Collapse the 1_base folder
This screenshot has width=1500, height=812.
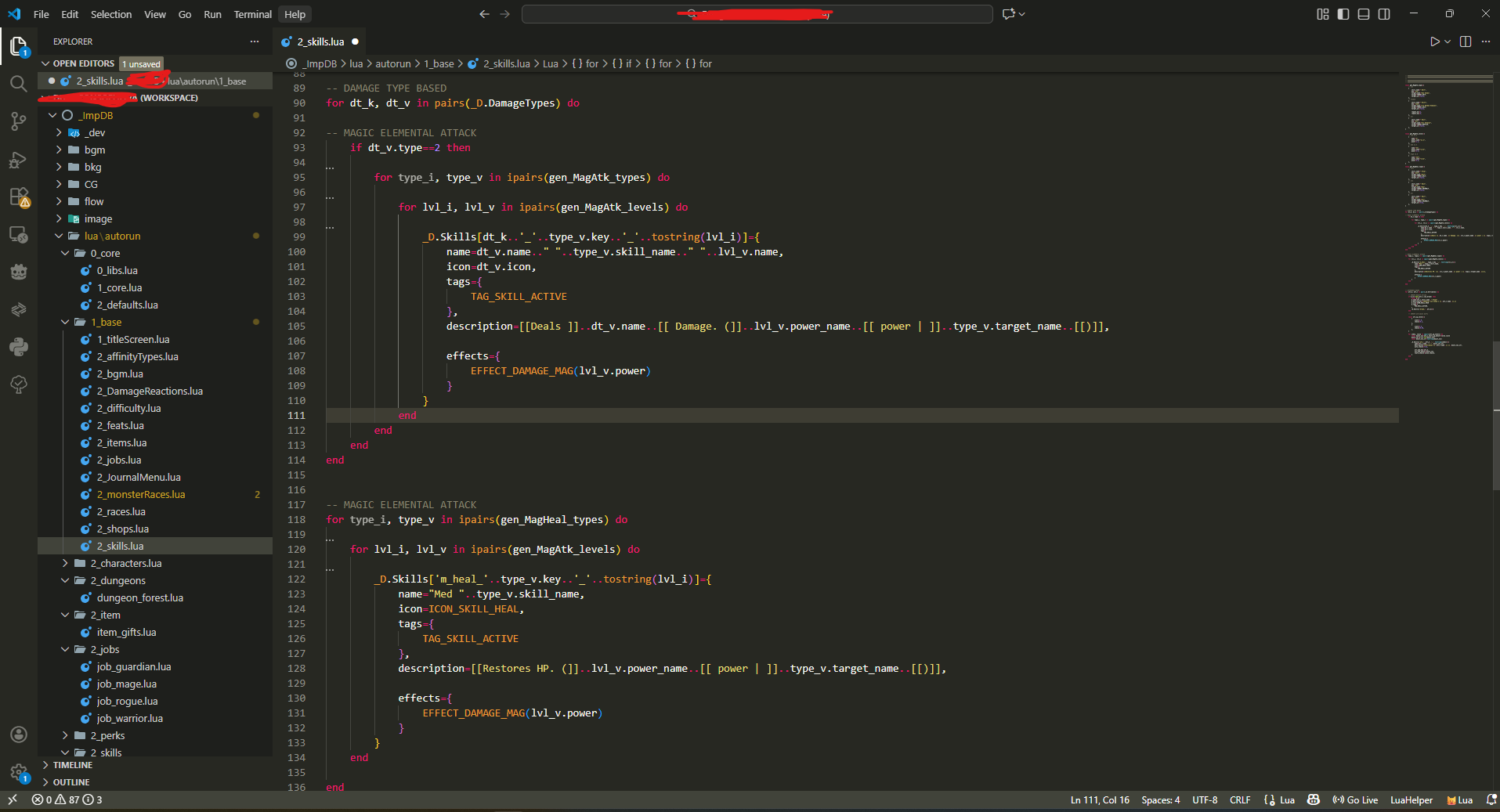tap(106, 322)
